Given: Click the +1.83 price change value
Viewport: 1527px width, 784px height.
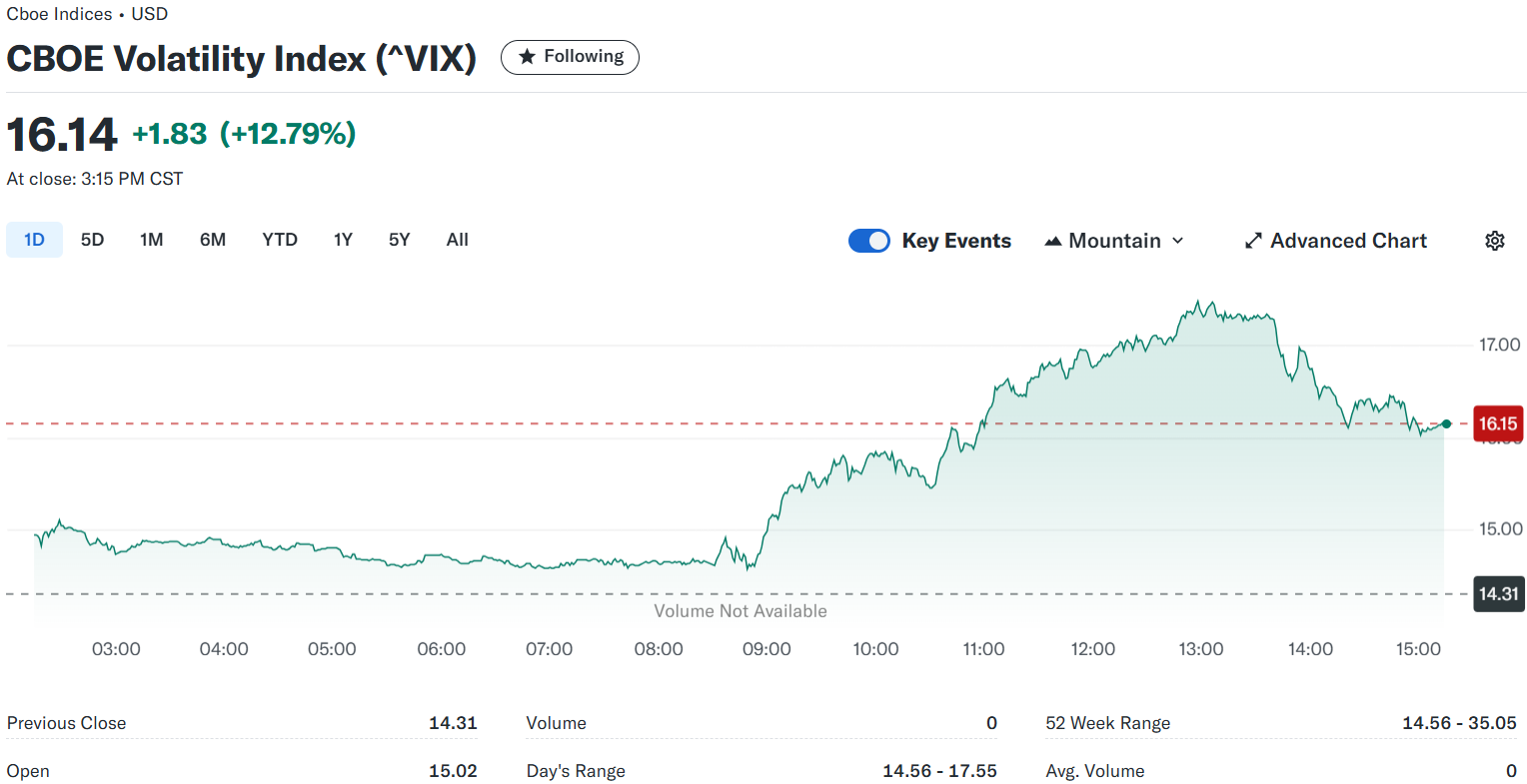Looking at the screenshot, I should pos(169,133).
